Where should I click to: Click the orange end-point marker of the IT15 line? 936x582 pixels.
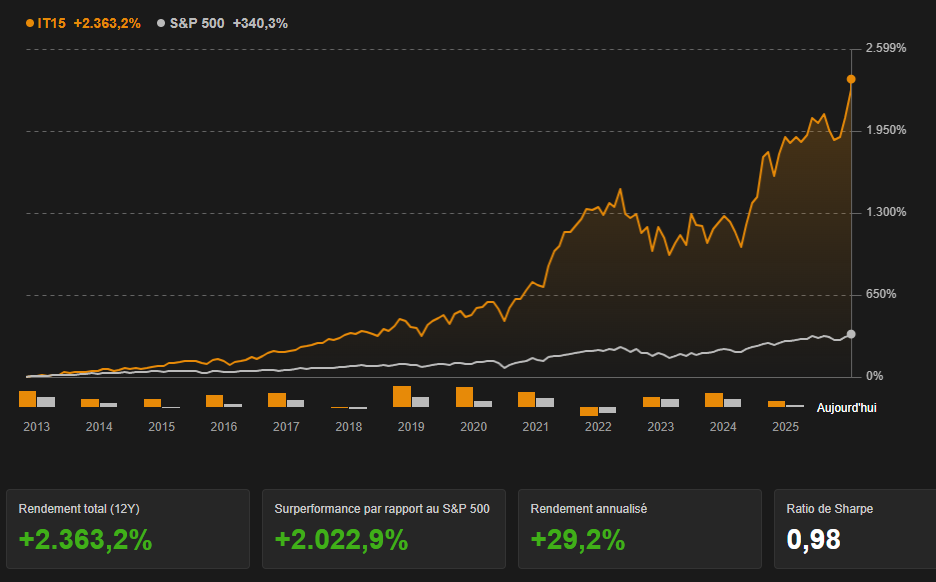point(851,79)
